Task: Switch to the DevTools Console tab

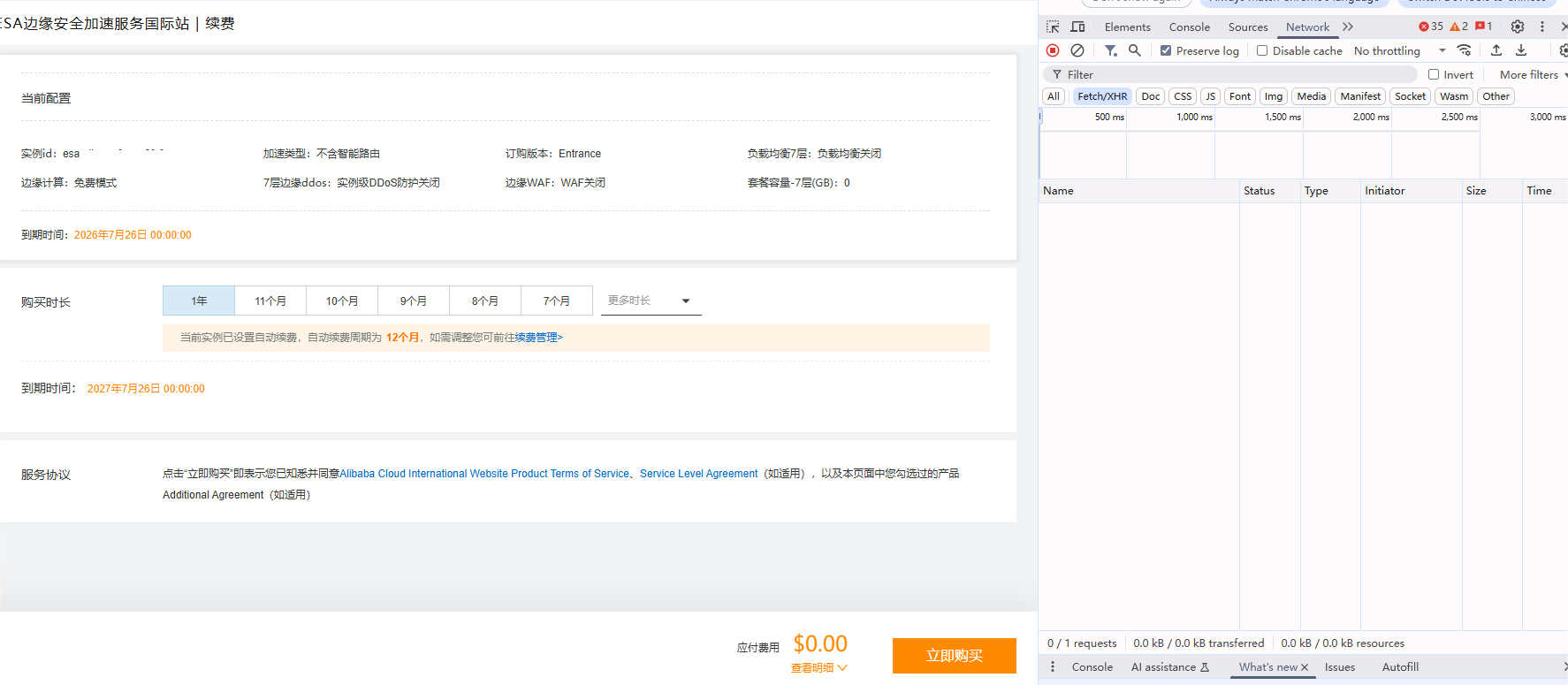Action: (x=1190, y=27)
